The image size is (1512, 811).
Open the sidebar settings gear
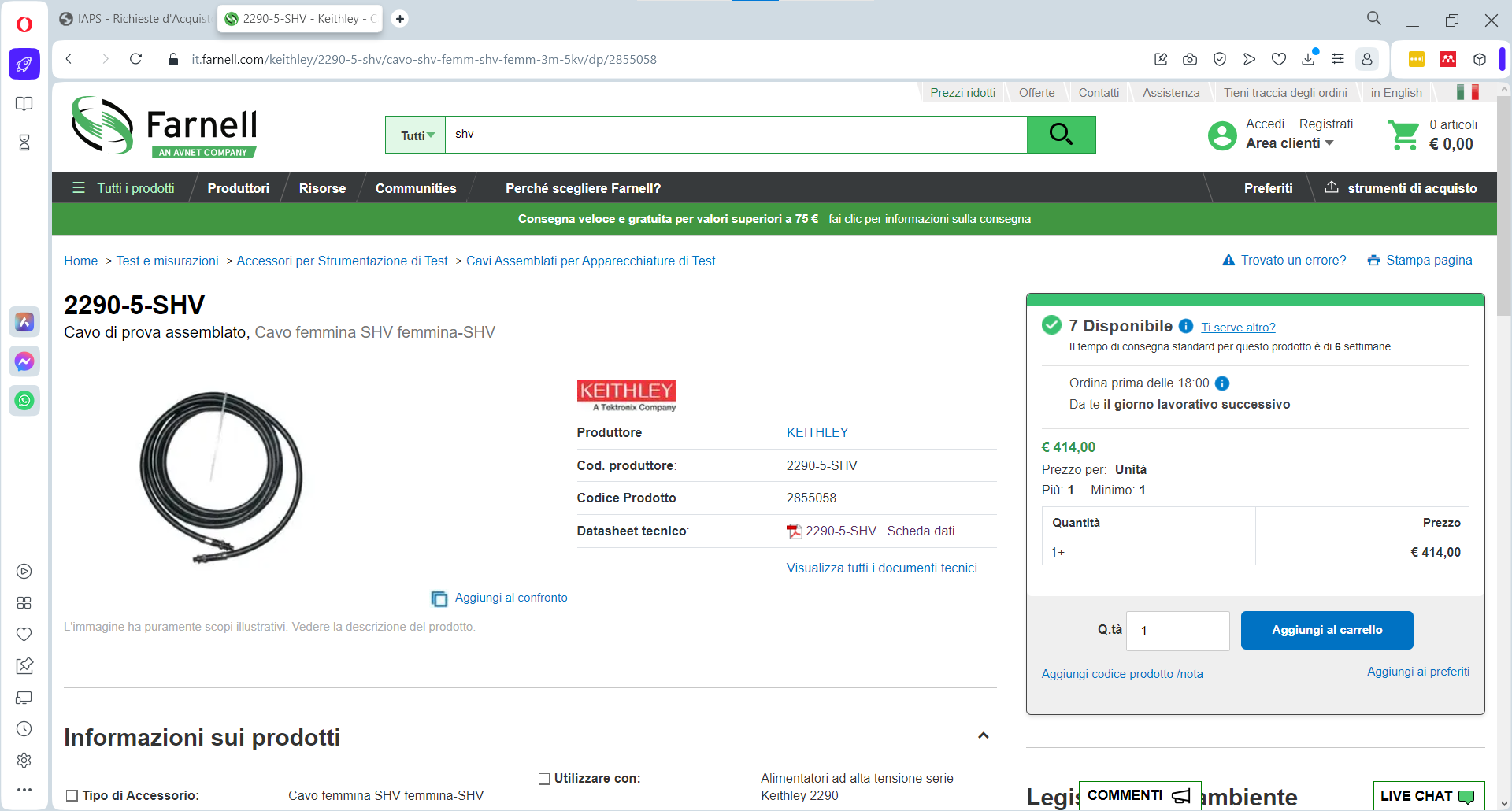[24, 760]
